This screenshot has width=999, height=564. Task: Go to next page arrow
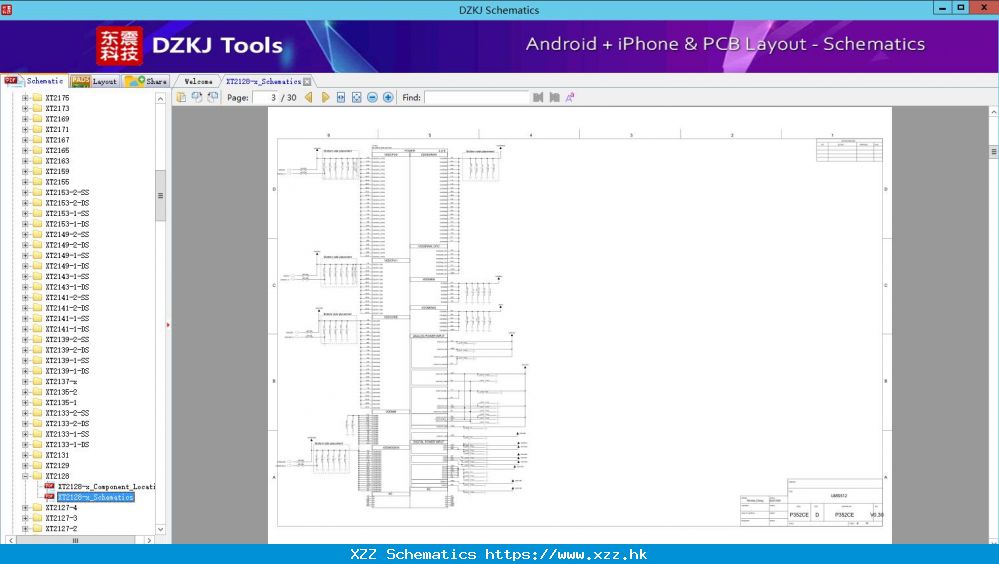[x=325, y=98]
